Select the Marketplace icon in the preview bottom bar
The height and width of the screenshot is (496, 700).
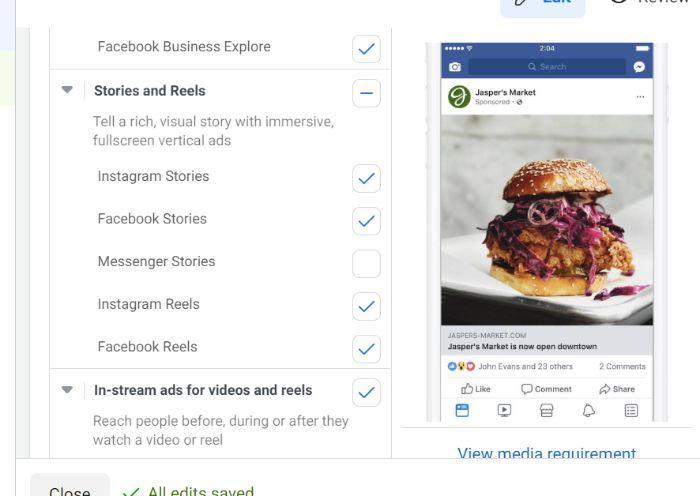pos(546,410)
